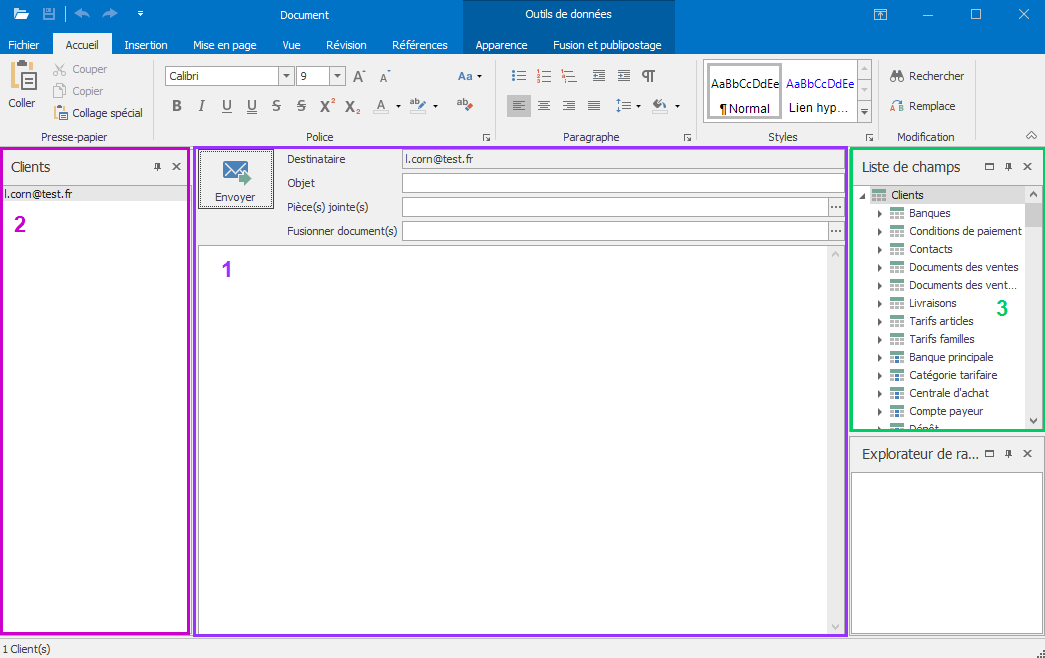
Task: Click in the Objet subject field
Action: point(622,183)
